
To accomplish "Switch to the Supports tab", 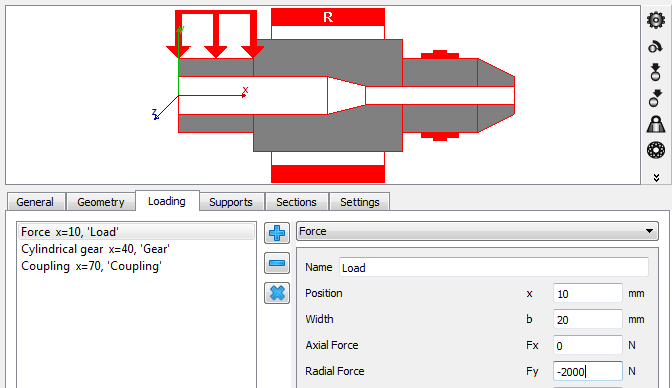I will [231, 202].
